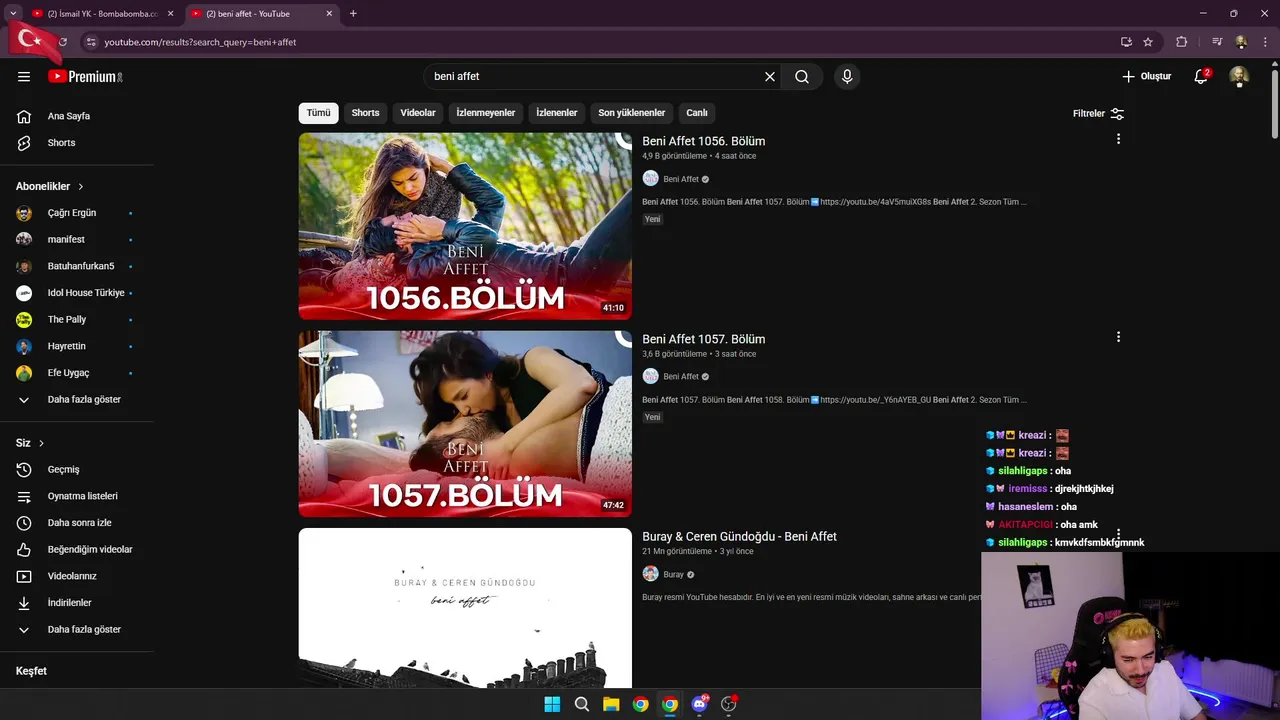The width and height of the screenshot is (1280, 720).
Task: Select the Videolar filter chip
Action: coord(418,113)
